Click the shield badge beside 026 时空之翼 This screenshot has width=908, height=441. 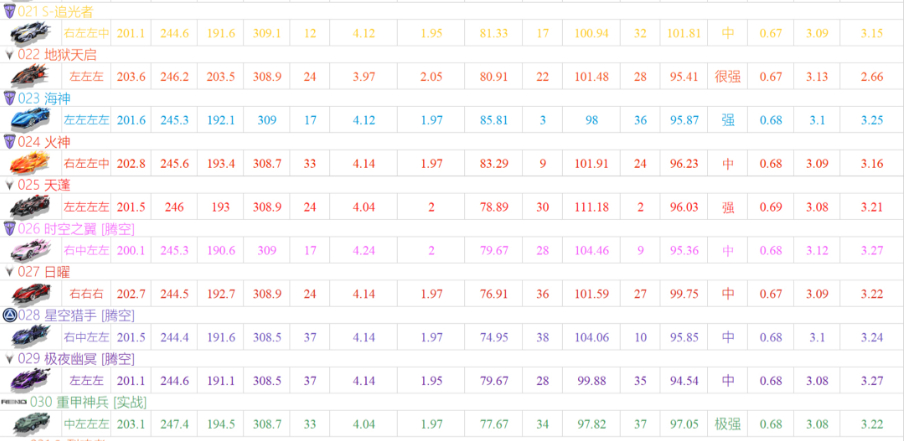9,228
